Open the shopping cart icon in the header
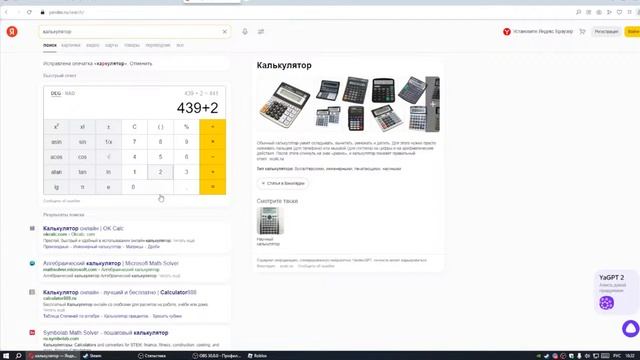The height and width of the screenshot is (360, 640). (x=582, y=31)
